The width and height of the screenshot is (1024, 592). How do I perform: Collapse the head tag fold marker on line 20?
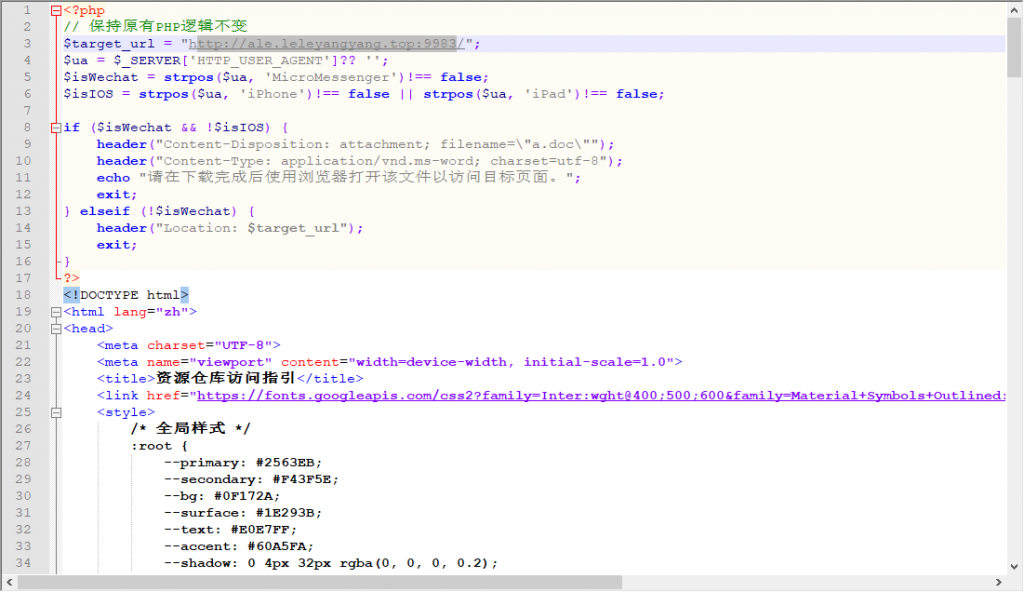[56, 329]
